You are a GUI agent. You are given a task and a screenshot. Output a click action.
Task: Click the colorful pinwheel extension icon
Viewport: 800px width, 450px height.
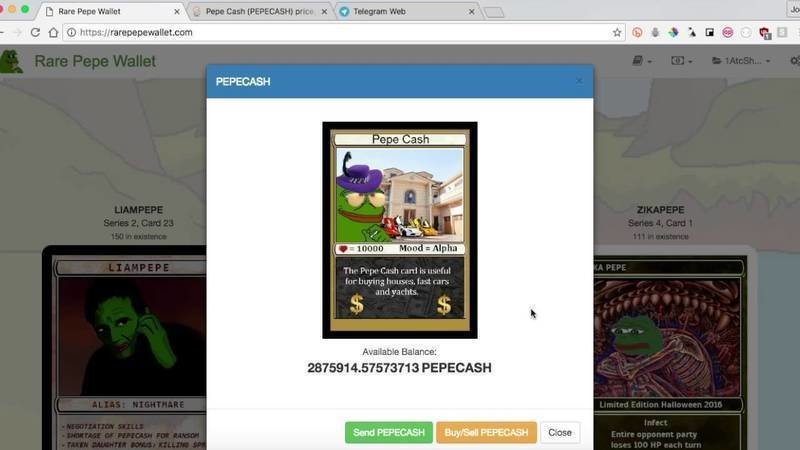673,32
